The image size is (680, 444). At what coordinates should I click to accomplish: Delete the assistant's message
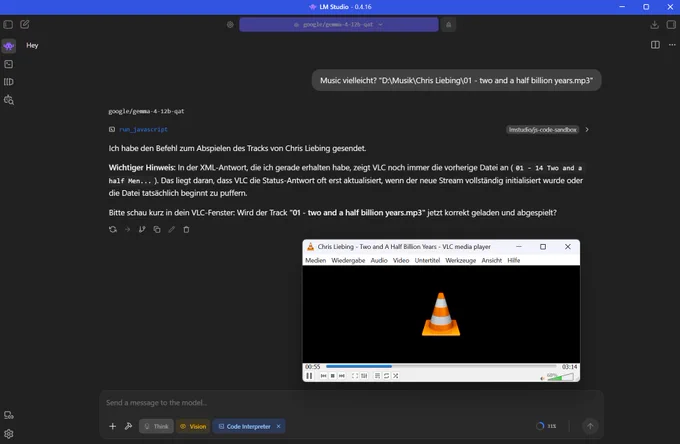click(x=186, y=229)
